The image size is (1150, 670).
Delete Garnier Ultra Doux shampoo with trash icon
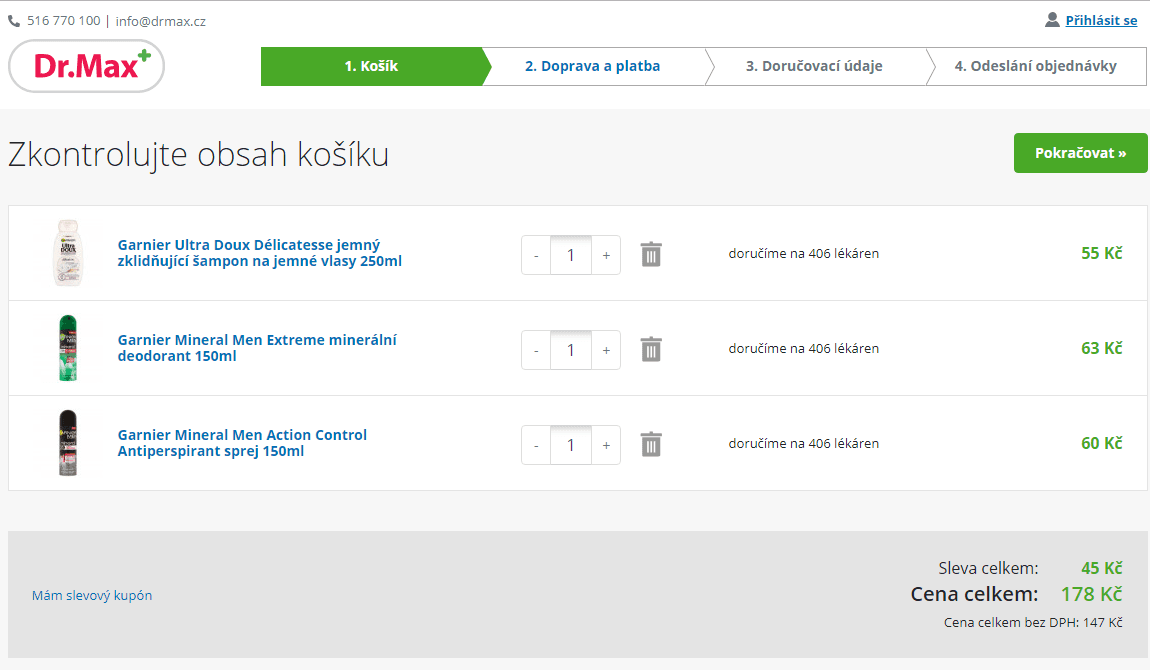(x=651, y=254)
